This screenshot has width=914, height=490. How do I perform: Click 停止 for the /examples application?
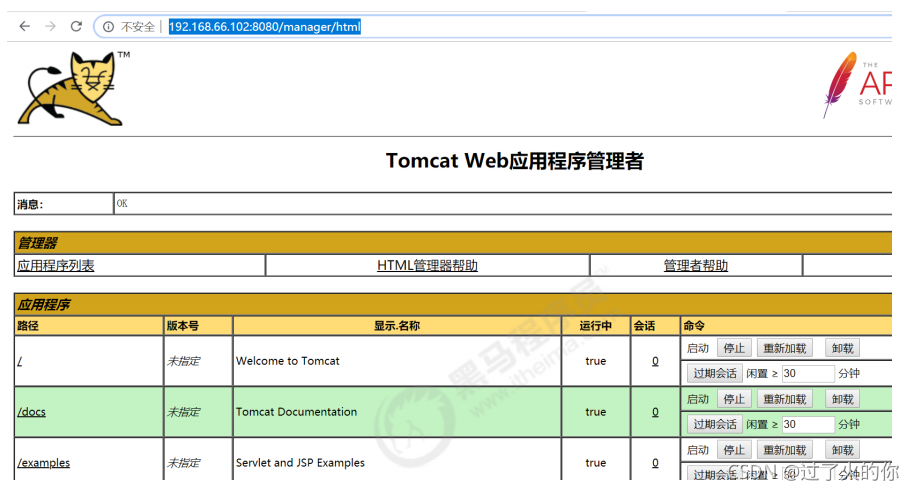pos(734,450)
